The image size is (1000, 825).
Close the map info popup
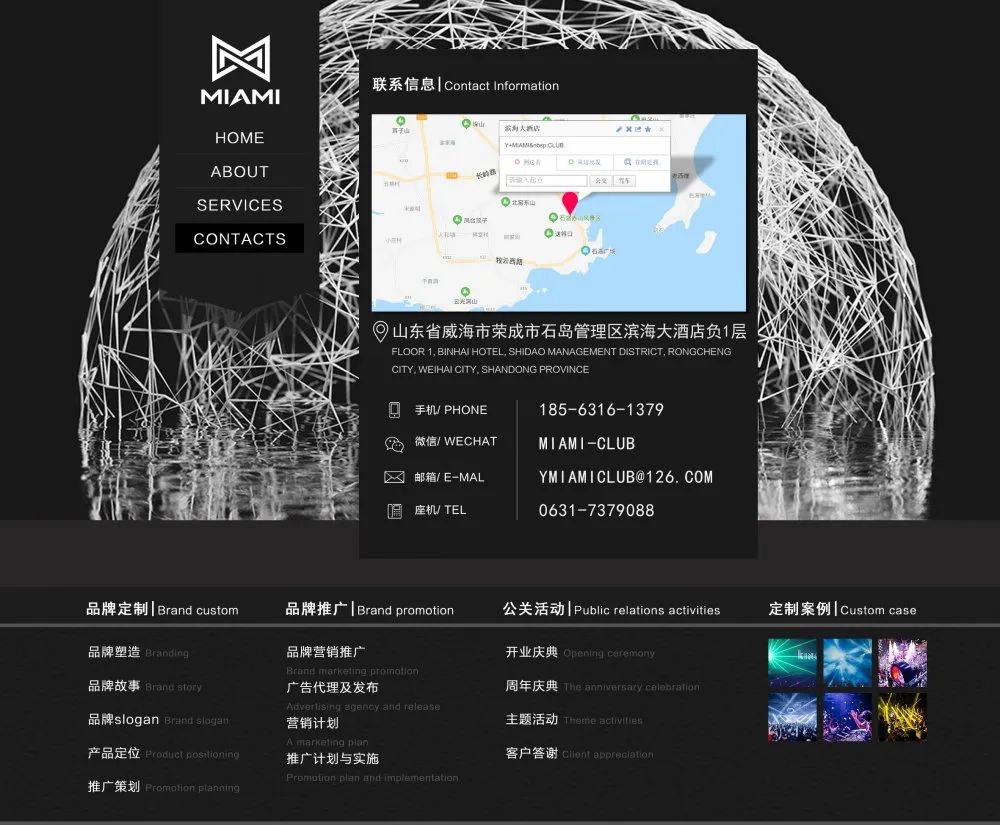pyautogui.click(x=661, y=129)
